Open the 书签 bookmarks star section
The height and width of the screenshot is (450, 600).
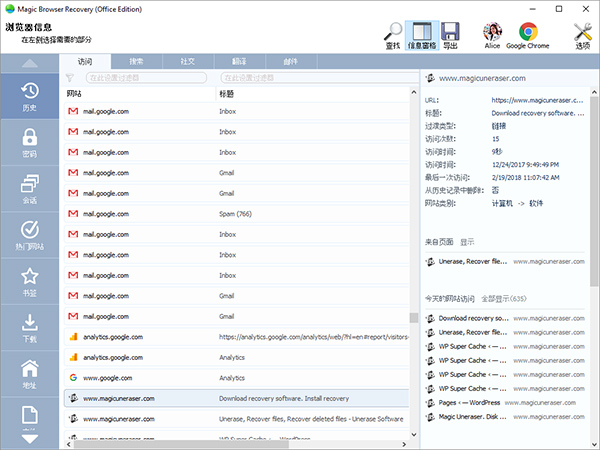pos(30,282)
